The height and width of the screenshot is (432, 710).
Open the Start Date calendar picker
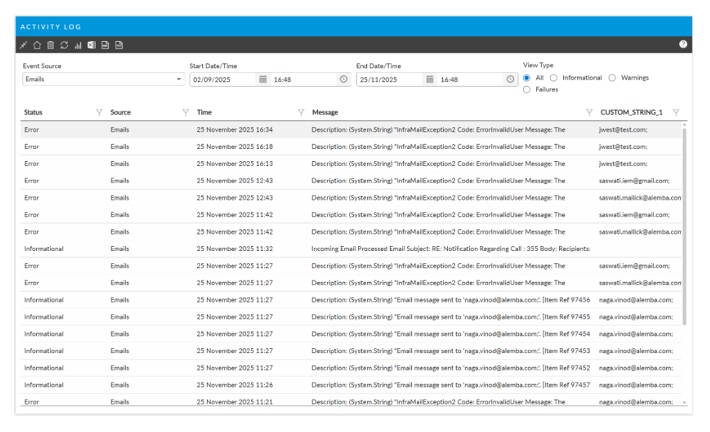point(263,79)
